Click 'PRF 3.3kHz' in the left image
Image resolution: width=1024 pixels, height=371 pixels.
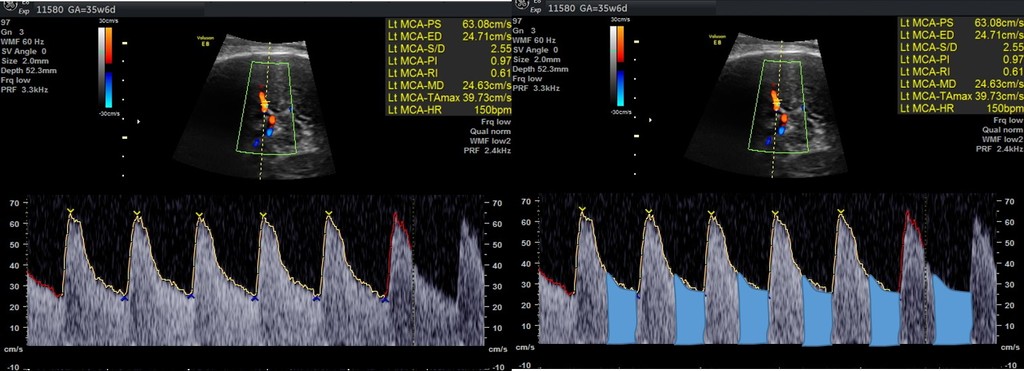(25, 89)
